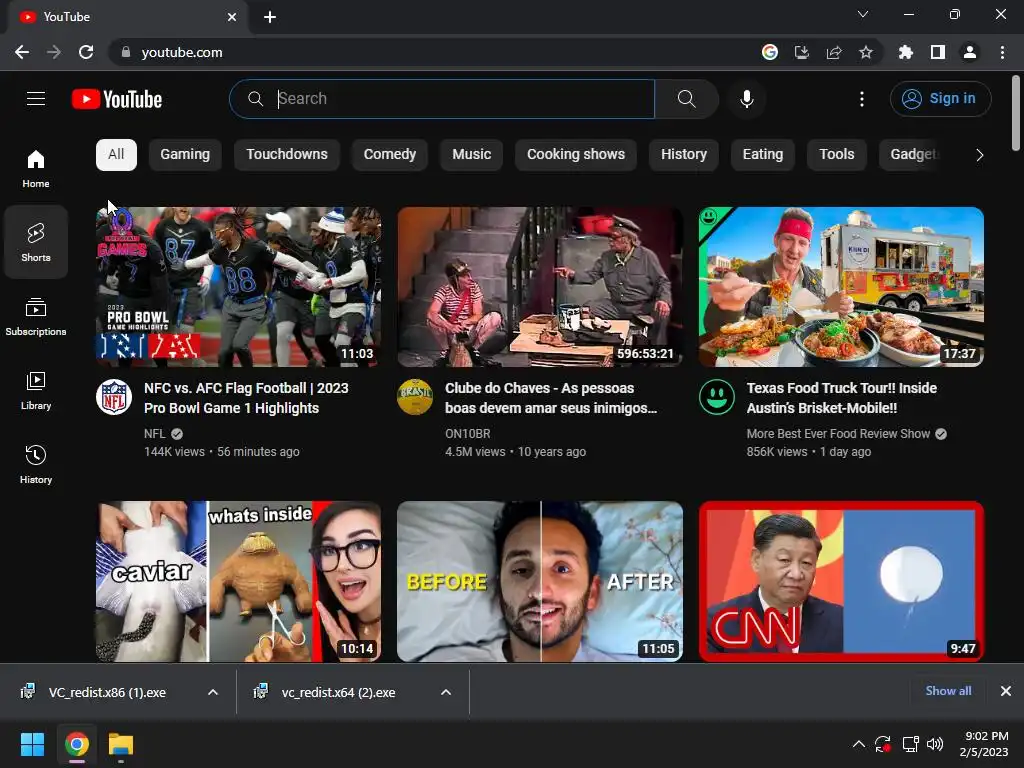Viewport: 1024px width, 768px height.
Task: Open the YouTube hamburger guide menu
Action: [36, 99]
